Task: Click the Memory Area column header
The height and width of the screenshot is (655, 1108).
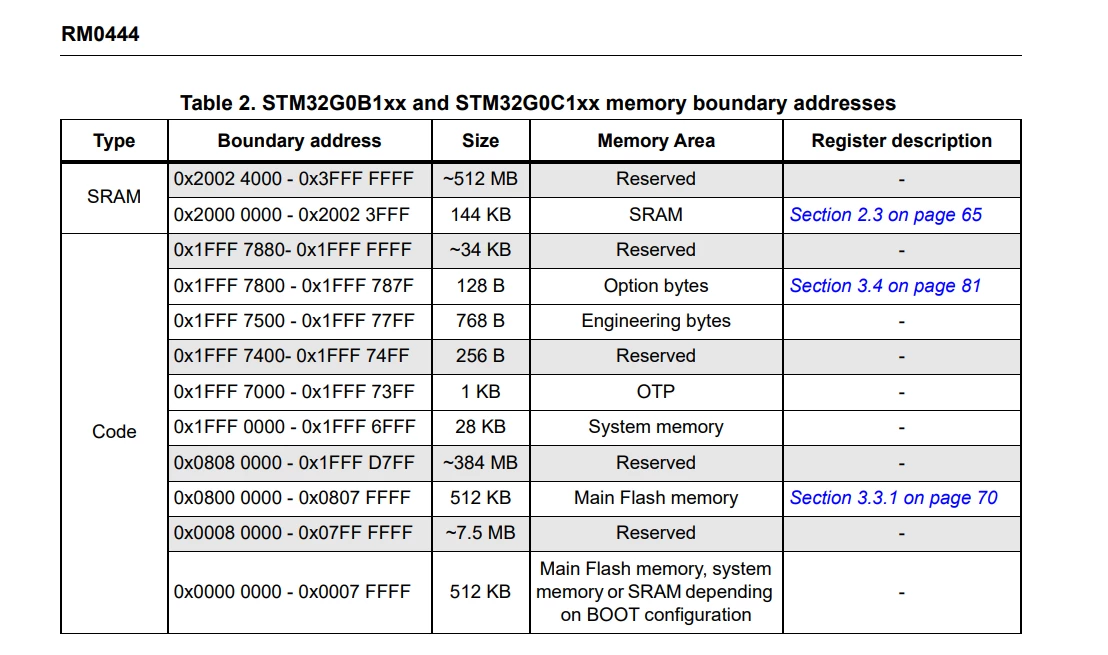Action: click(656, 141)
